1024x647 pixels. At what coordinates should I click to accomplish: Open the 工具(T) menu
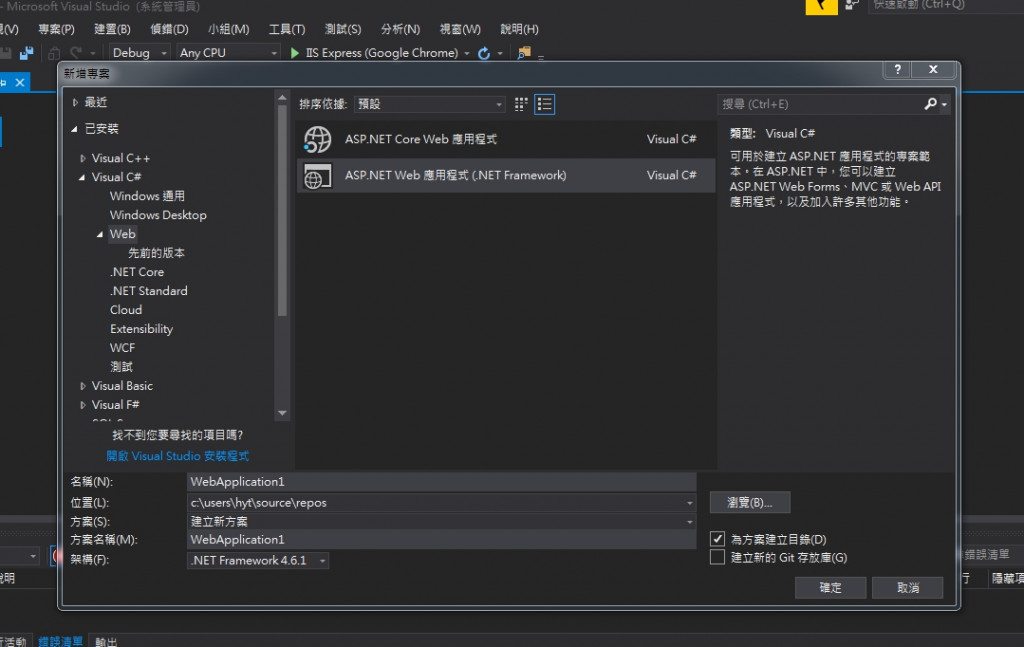287,29
